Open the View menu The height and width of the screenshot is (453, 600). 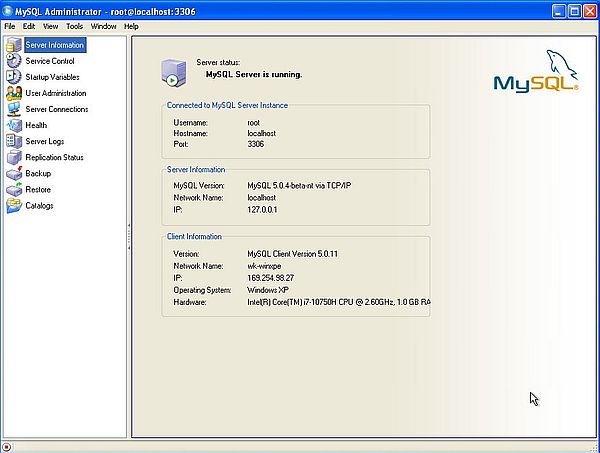tap(51, 26)
